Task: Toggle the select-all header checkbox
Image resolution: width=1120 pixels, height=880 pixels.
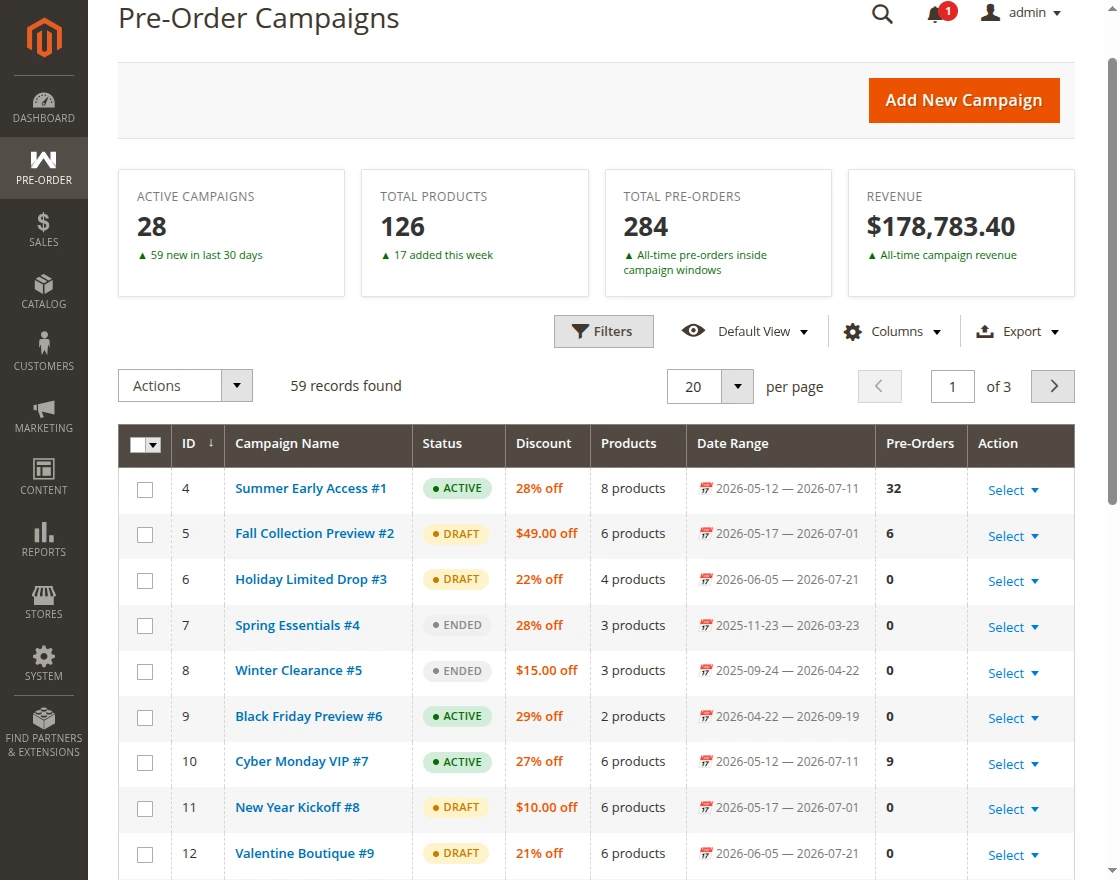Action: coord(138,445)
